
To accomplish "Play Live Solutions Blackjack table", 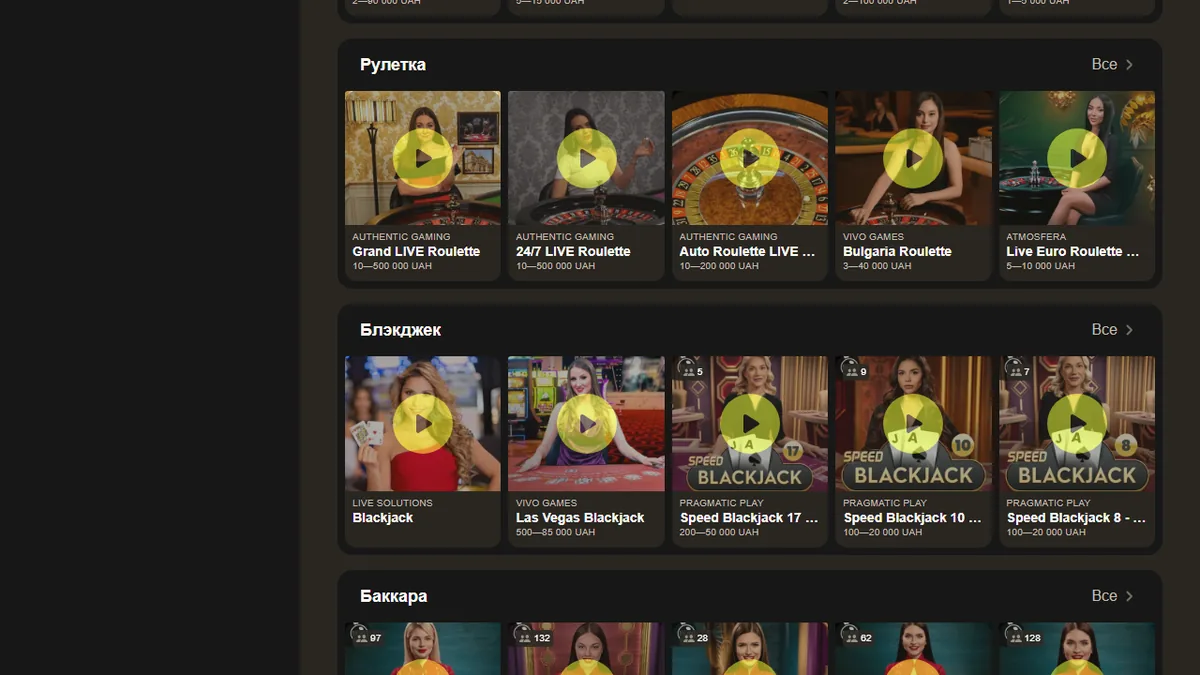I will click(x=423, y=424).
